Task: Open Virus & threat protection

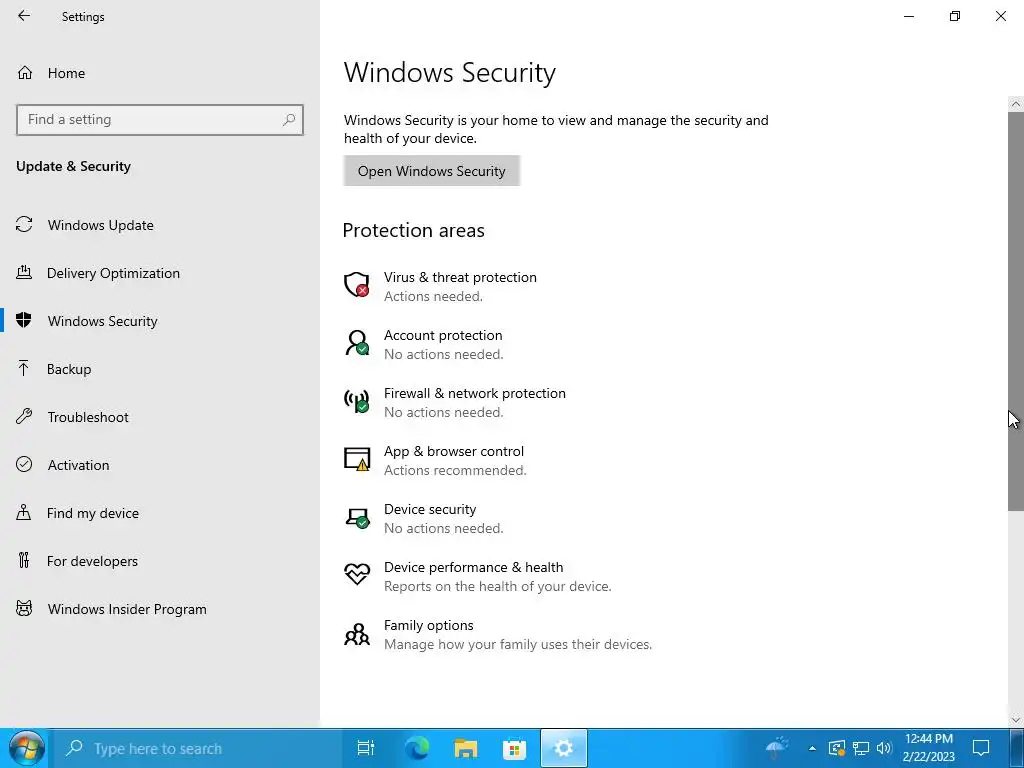Action: pos(460,278)
